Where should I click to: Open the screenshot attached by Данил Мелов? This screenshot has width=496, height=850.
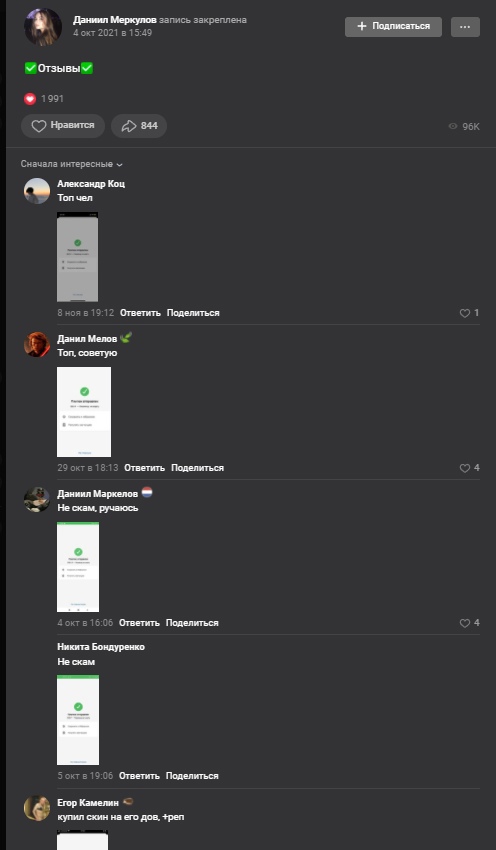(x=84, y=412)
